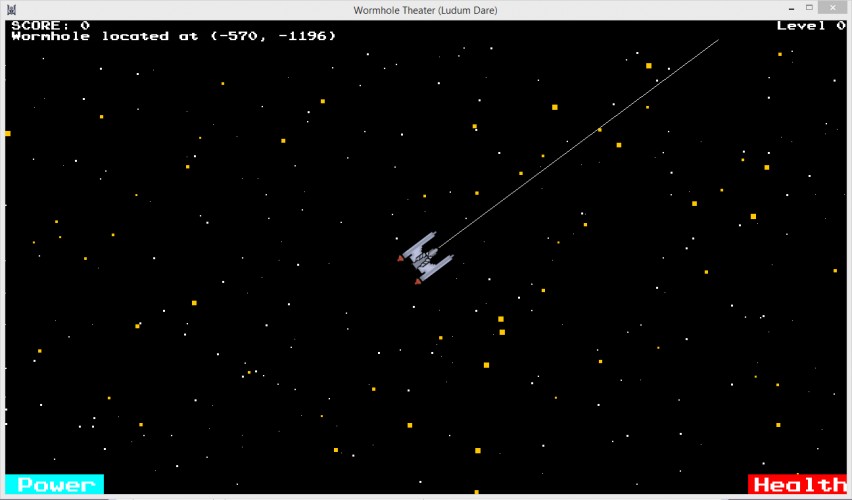Click the cyan Power bar

tap(54, 484)
